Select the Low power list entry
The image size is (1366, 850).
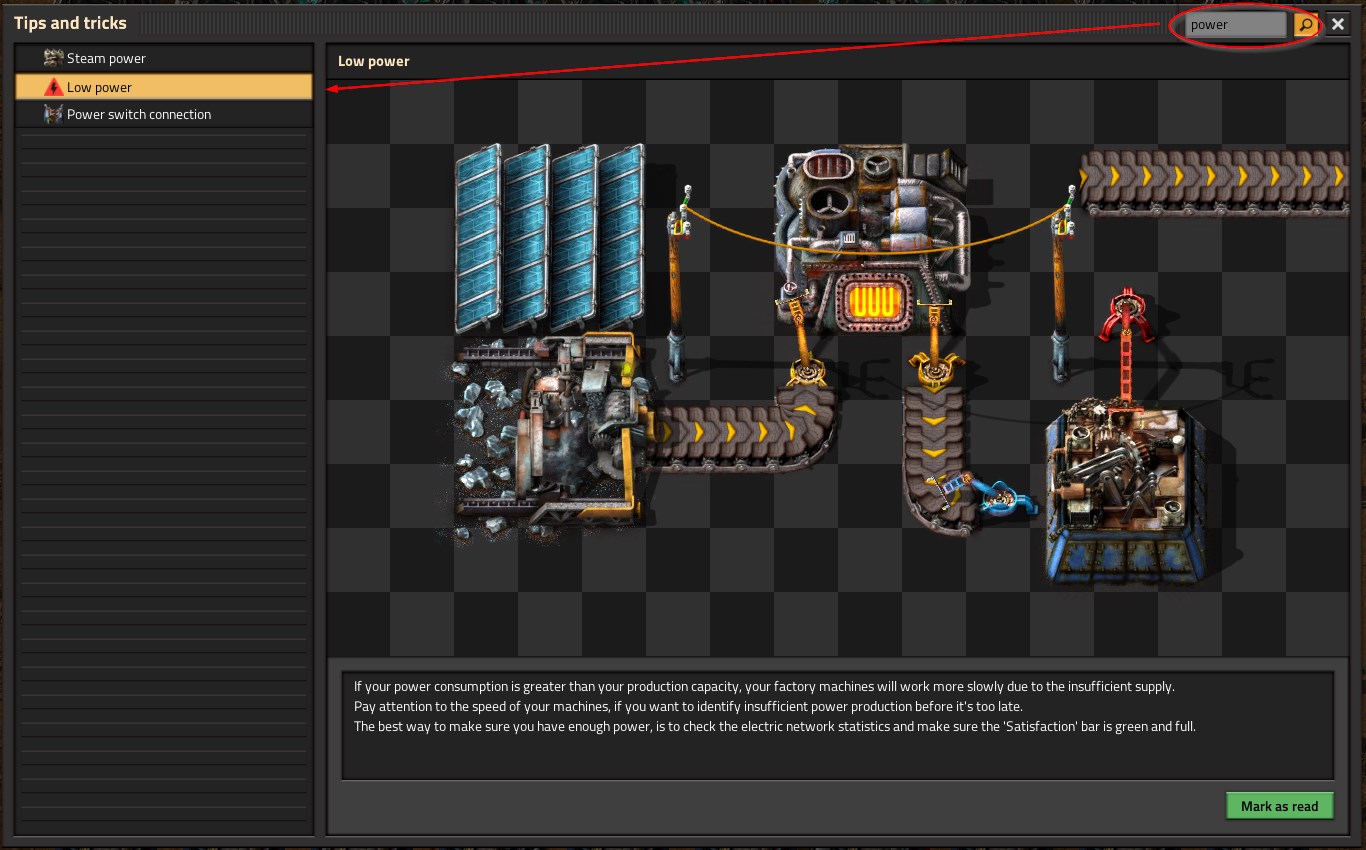click(x=164, y=87)
